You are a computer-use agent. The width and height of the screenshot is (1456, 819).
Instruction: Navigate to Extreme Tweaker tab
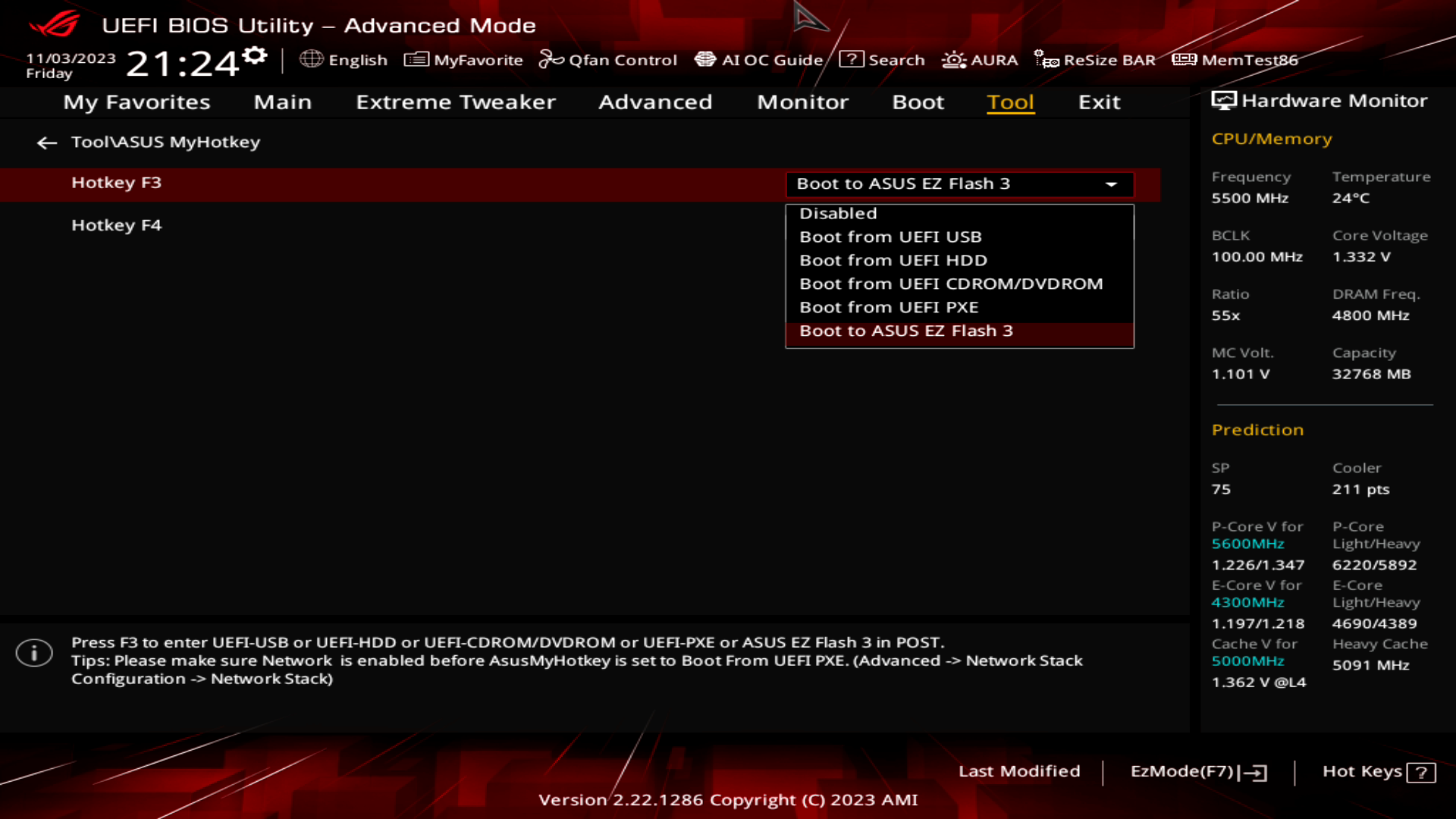tap(456, 101)
